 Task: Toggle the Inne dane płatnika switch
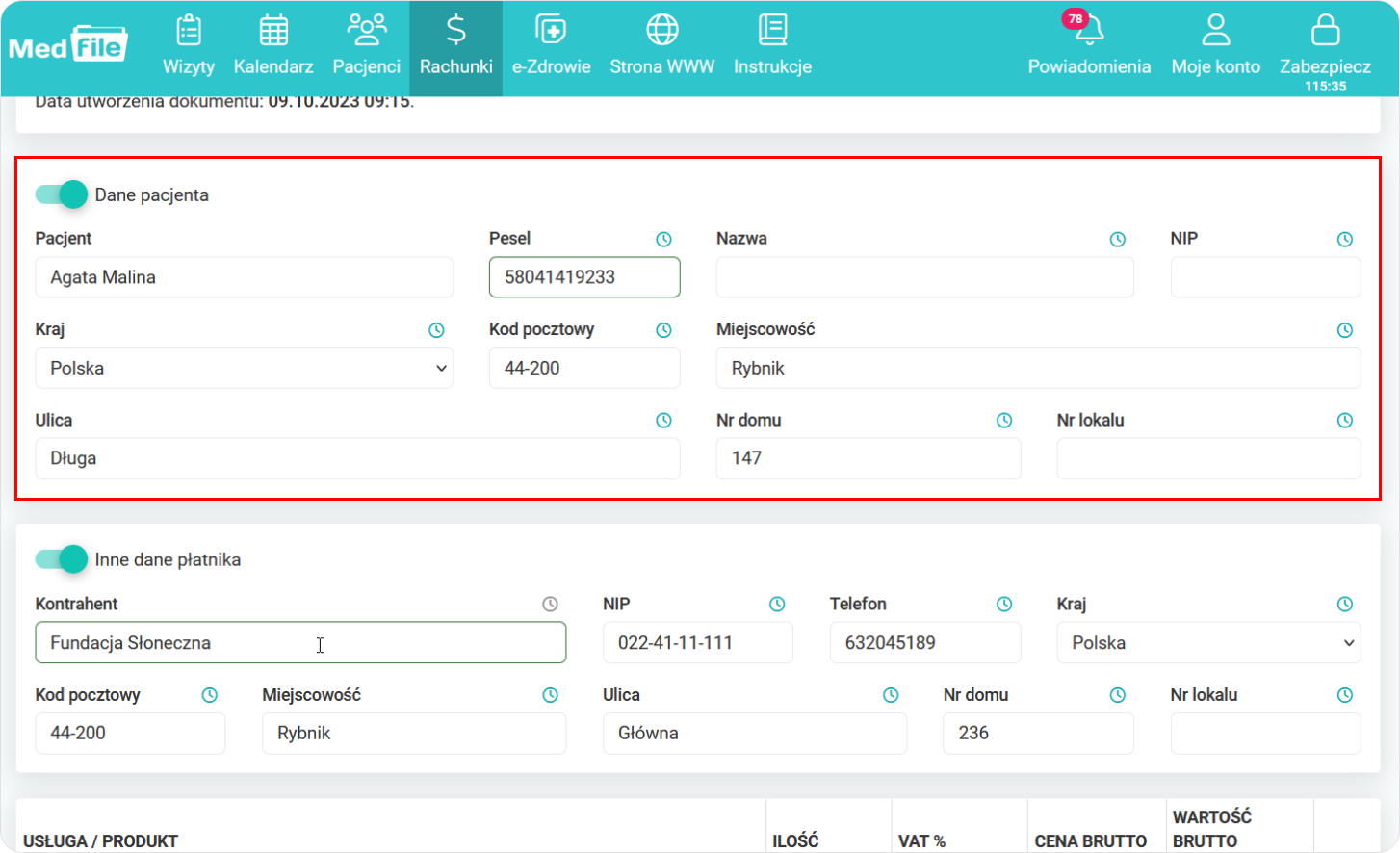click(62, 559)
